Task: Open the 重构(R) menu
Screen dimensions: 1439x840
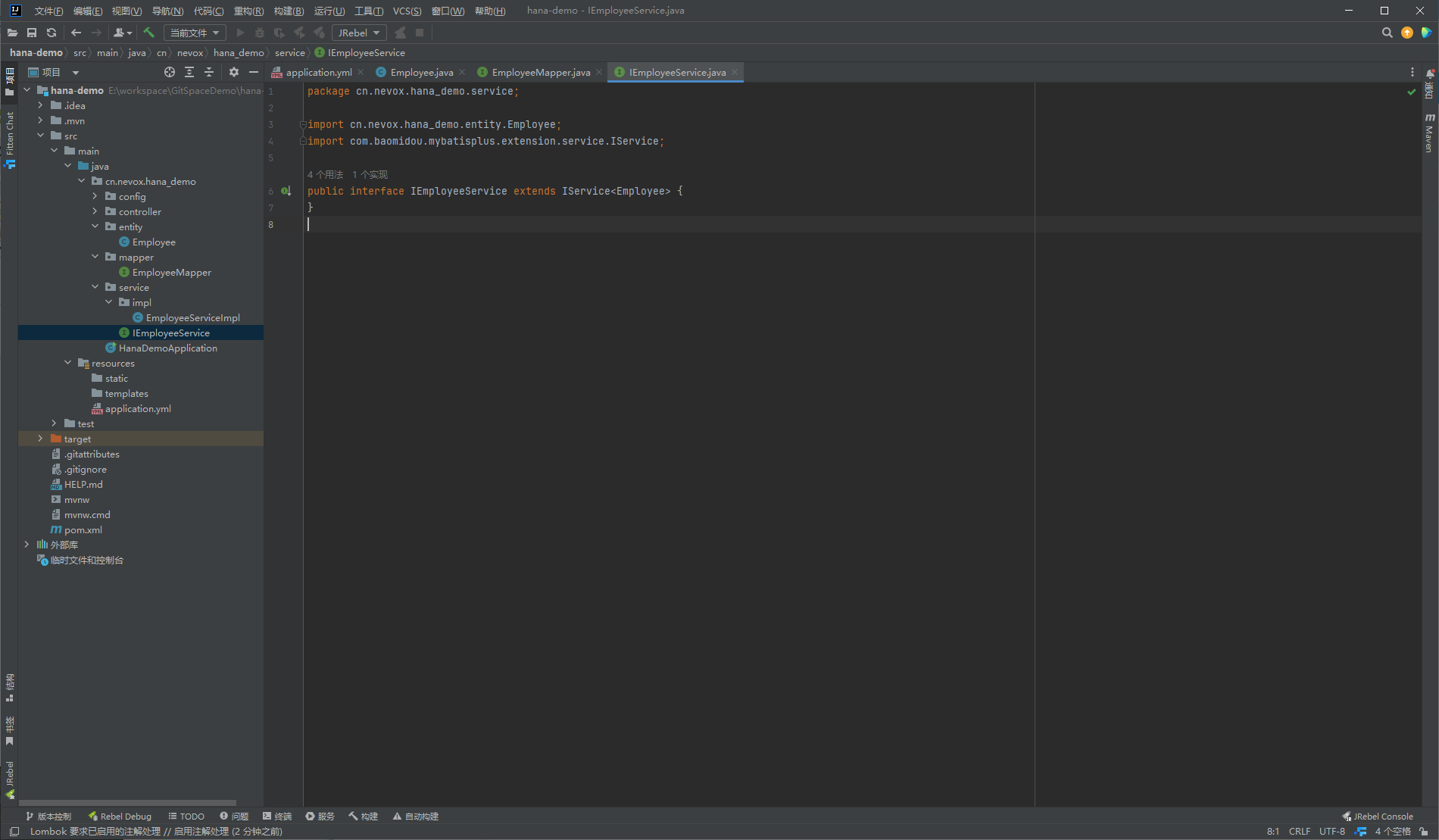Action: pos(248,11)
